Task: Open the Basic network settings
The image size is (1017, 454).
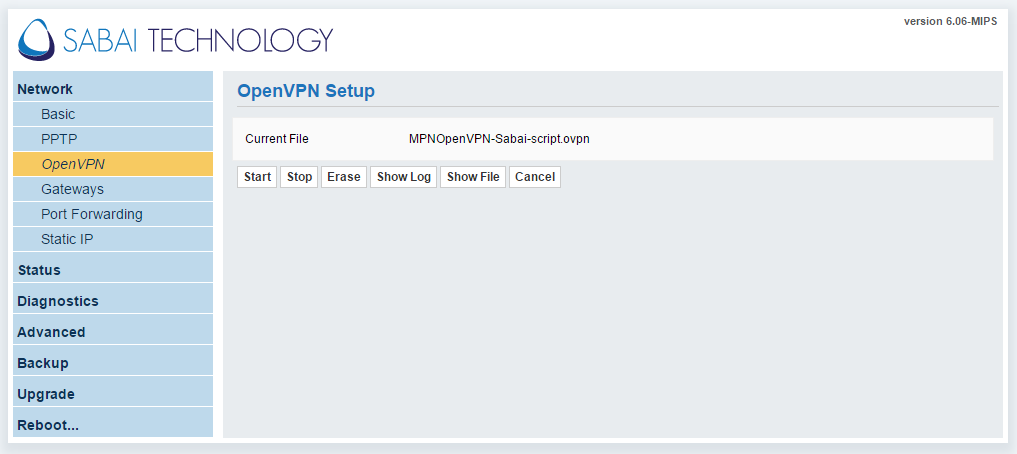Action: 113,114
